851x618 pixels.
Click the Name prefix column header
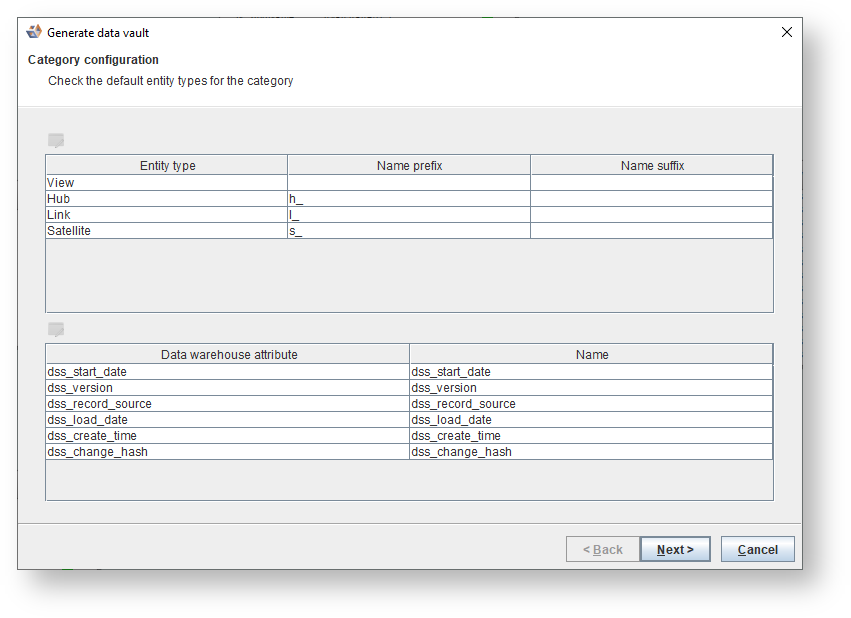[x=409, y=165]
